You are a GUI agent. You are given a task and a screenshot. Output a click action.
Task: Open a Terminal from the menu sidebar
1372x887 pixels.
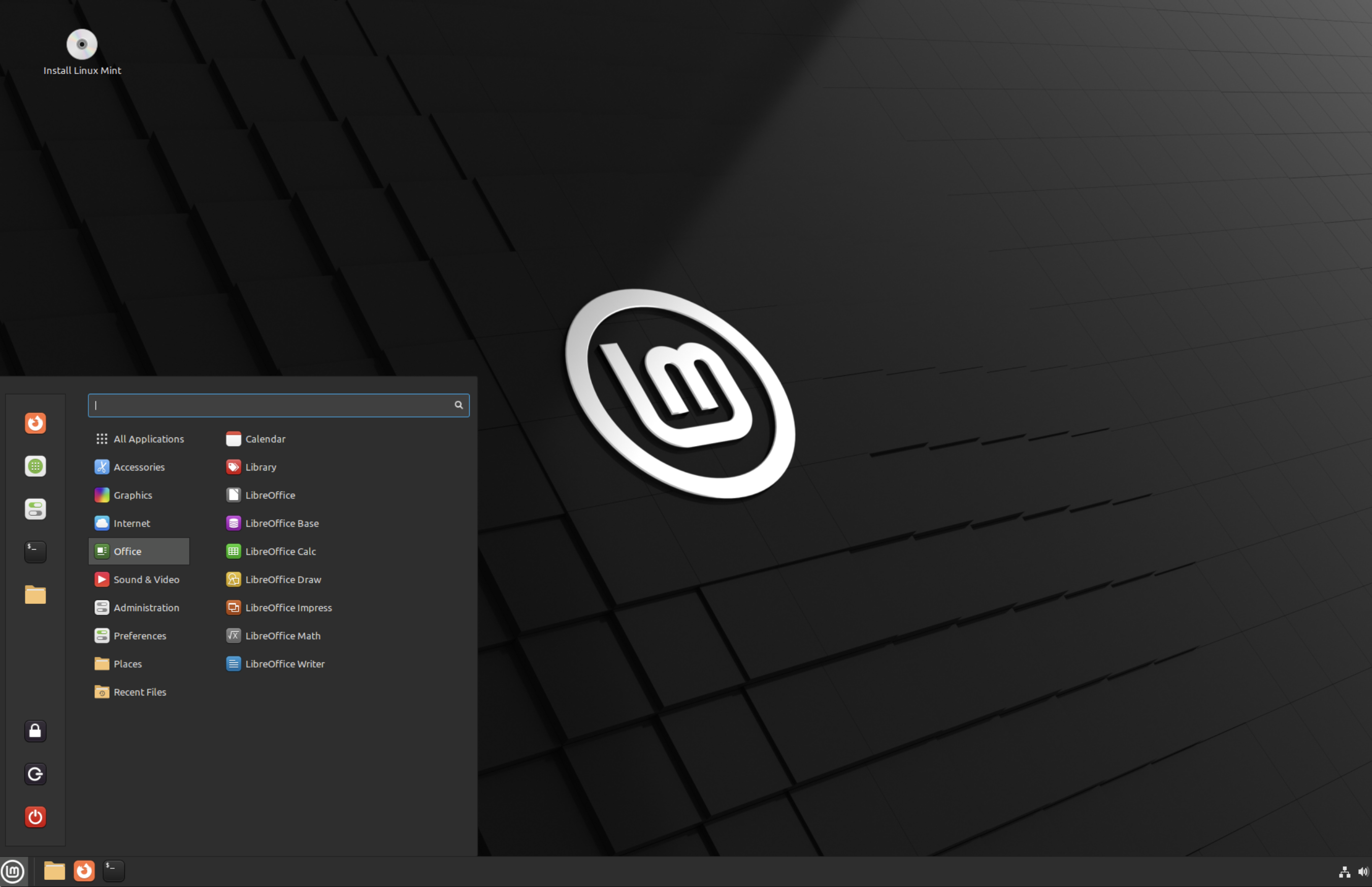[x=35, y=551]
